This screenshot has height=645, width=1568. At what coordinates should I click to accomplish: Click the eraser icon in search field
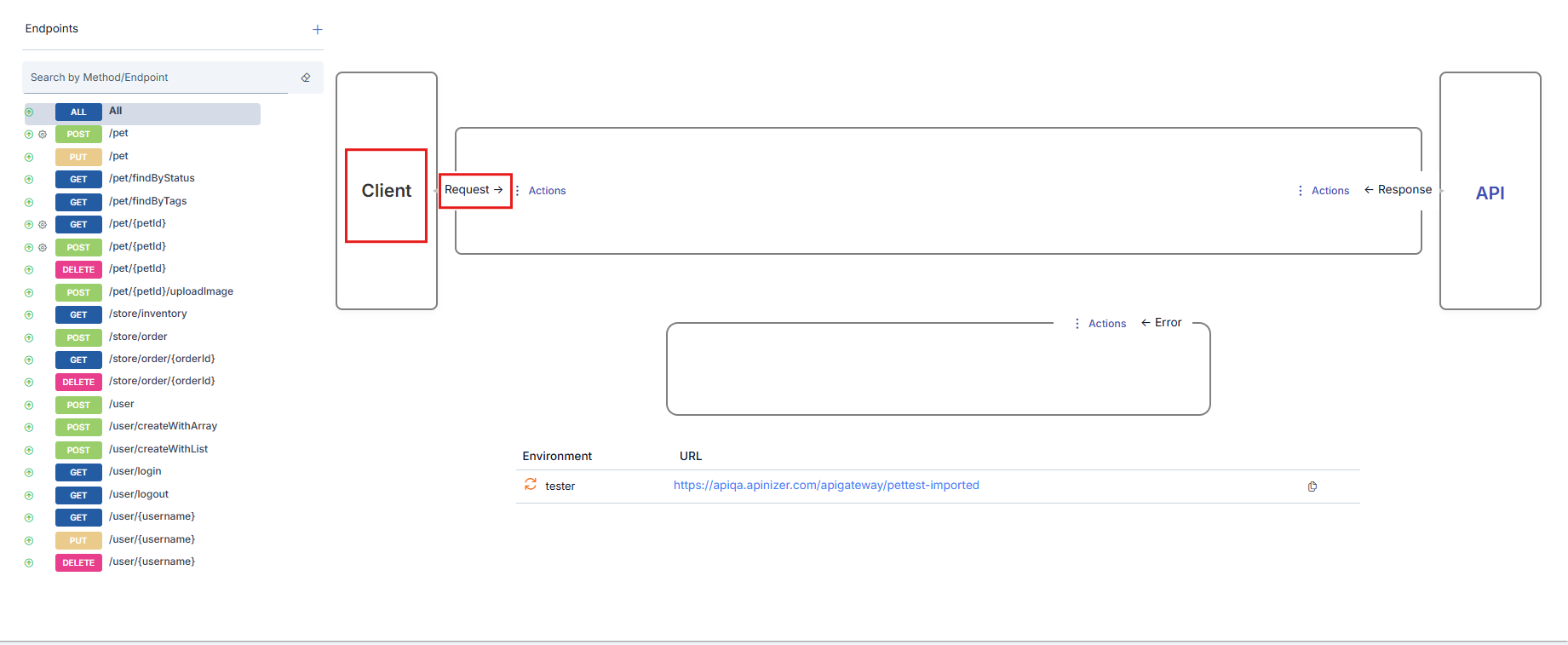(x=306, y=78)
